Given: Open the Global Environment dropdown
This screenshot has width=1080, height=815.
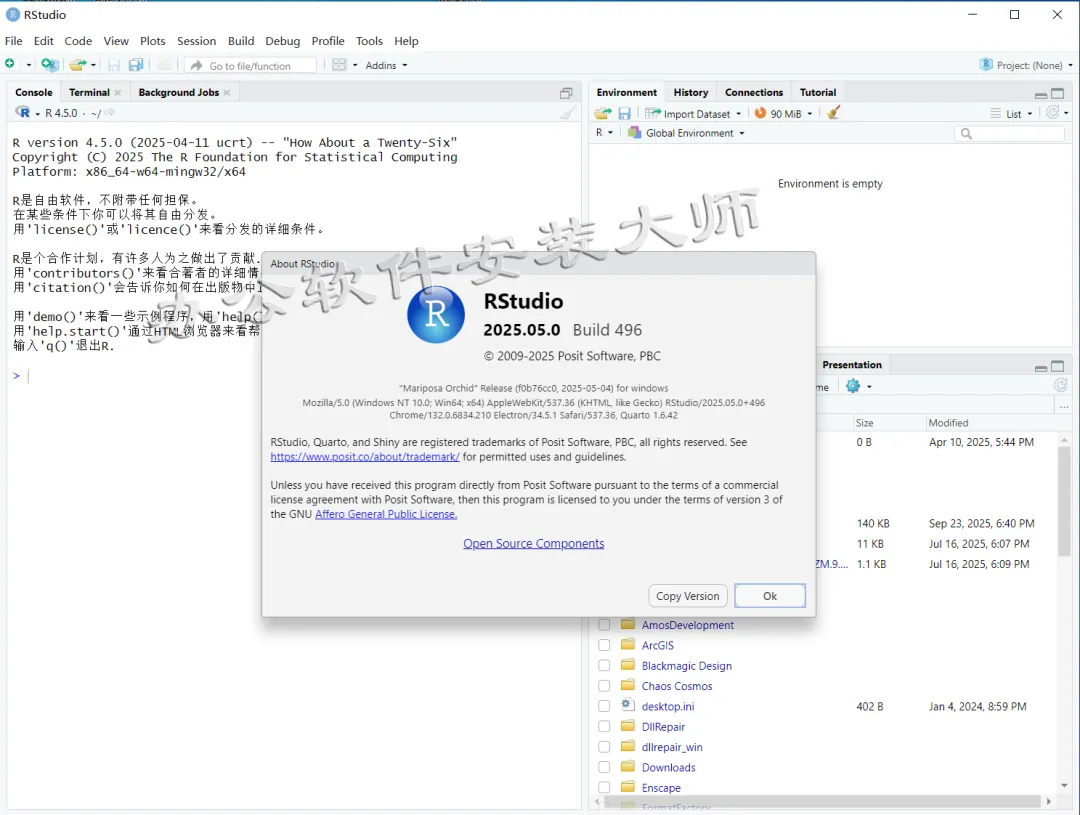Looking at the screenshot, I should pos(742,133).
